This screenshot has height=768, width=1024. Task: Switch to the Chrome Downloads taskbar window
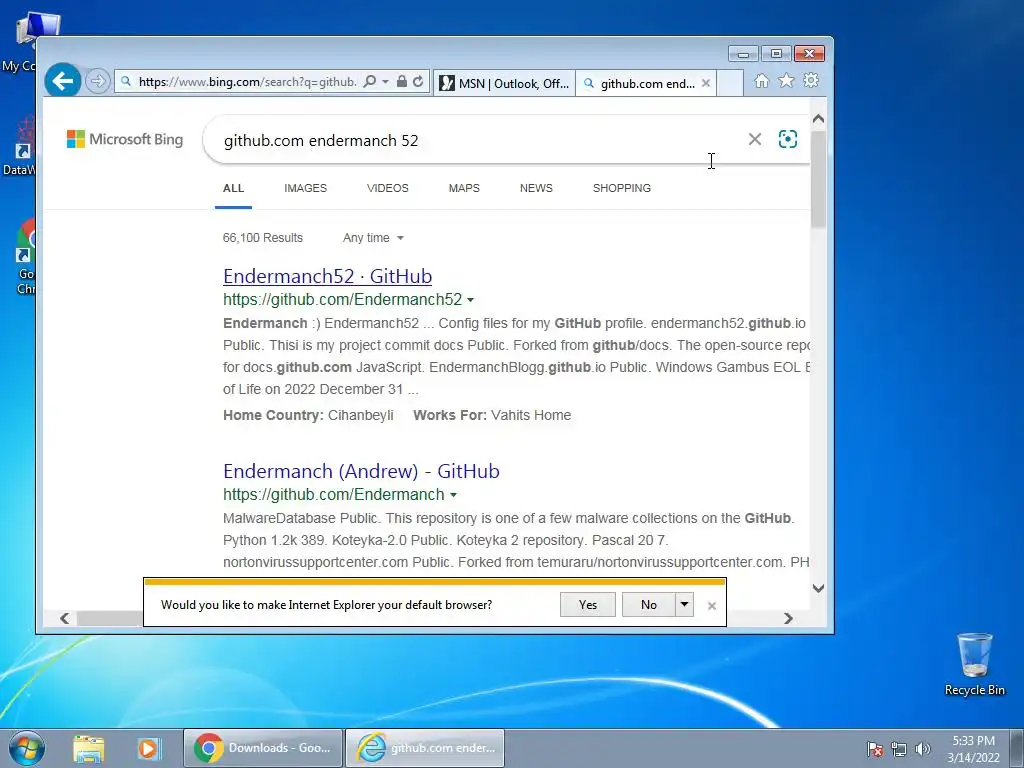click(x=263, y=748)
